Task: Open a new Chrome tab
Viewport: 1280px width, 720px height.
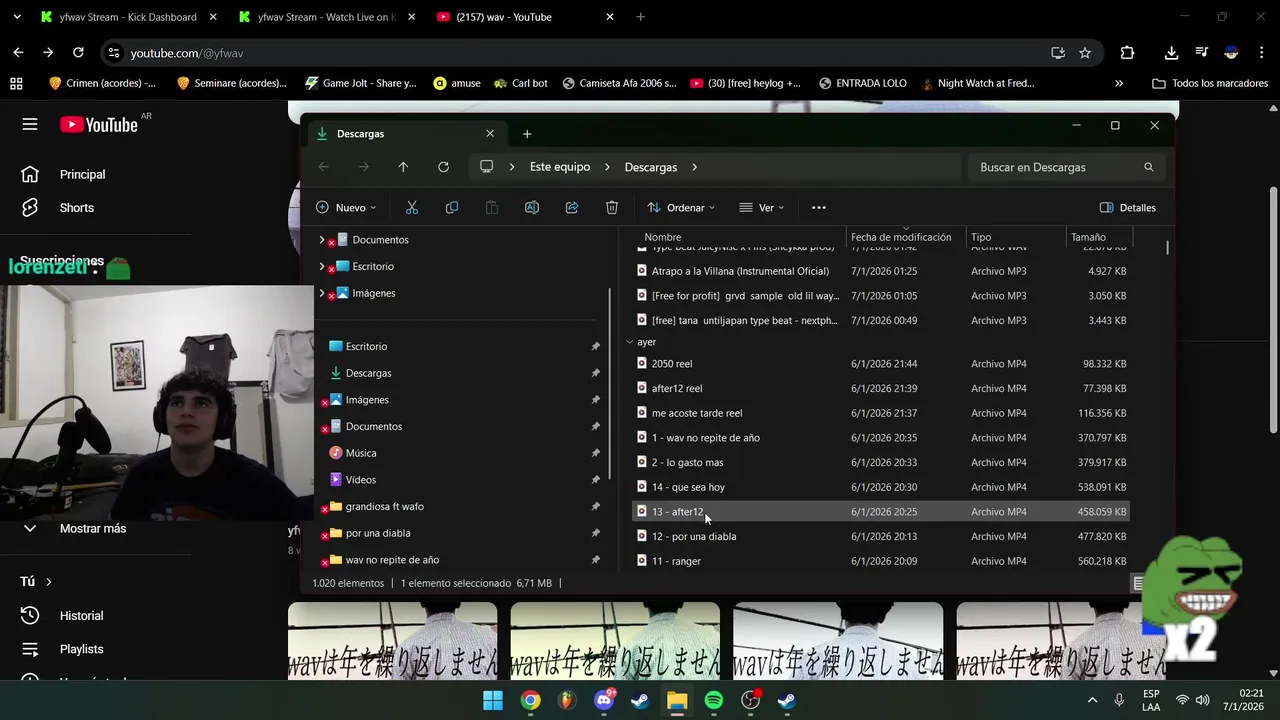Action: 641,17
